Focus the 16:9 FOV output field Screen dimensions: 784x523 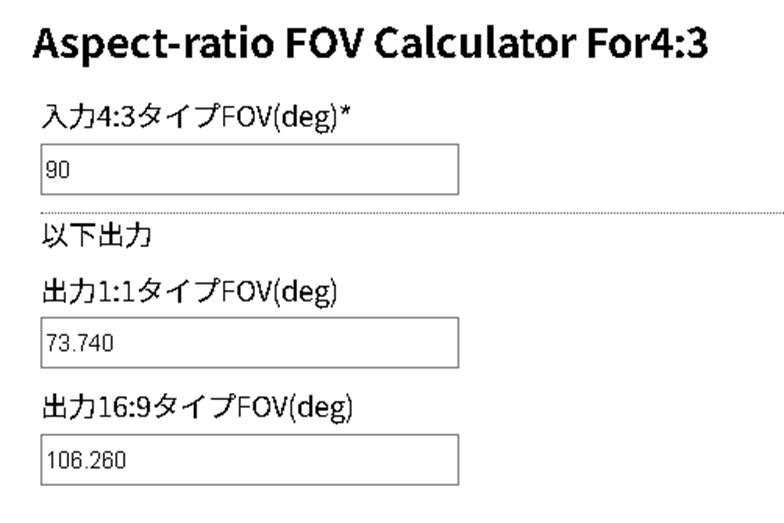pos(250,459)
